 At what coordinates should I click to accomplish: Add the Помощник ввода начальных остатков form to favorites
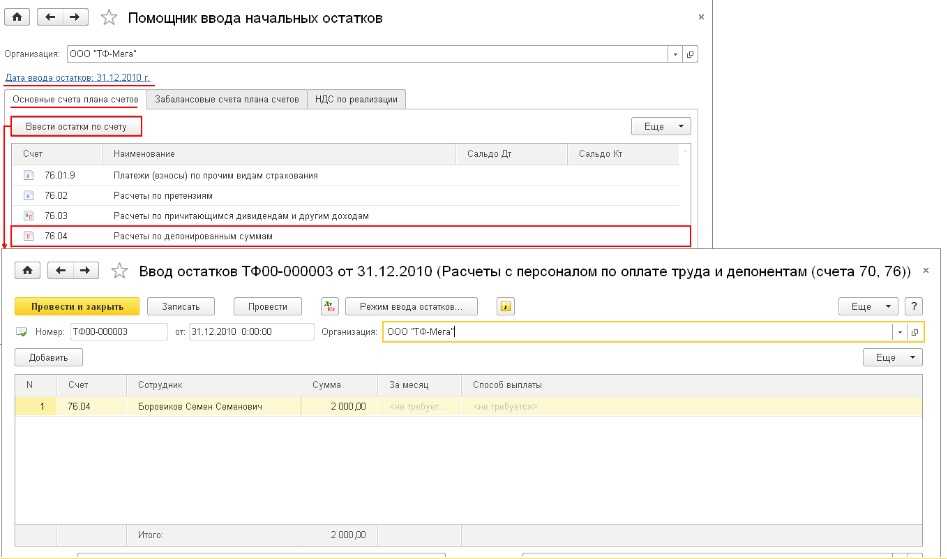(x=110, y=18)
